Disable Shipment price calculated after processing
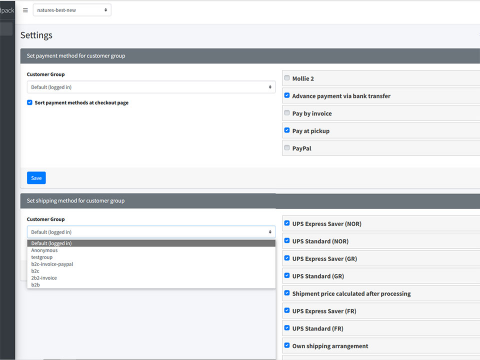Image resolution: width=480 pixels, height=360 pixels. tap(287, 293)
